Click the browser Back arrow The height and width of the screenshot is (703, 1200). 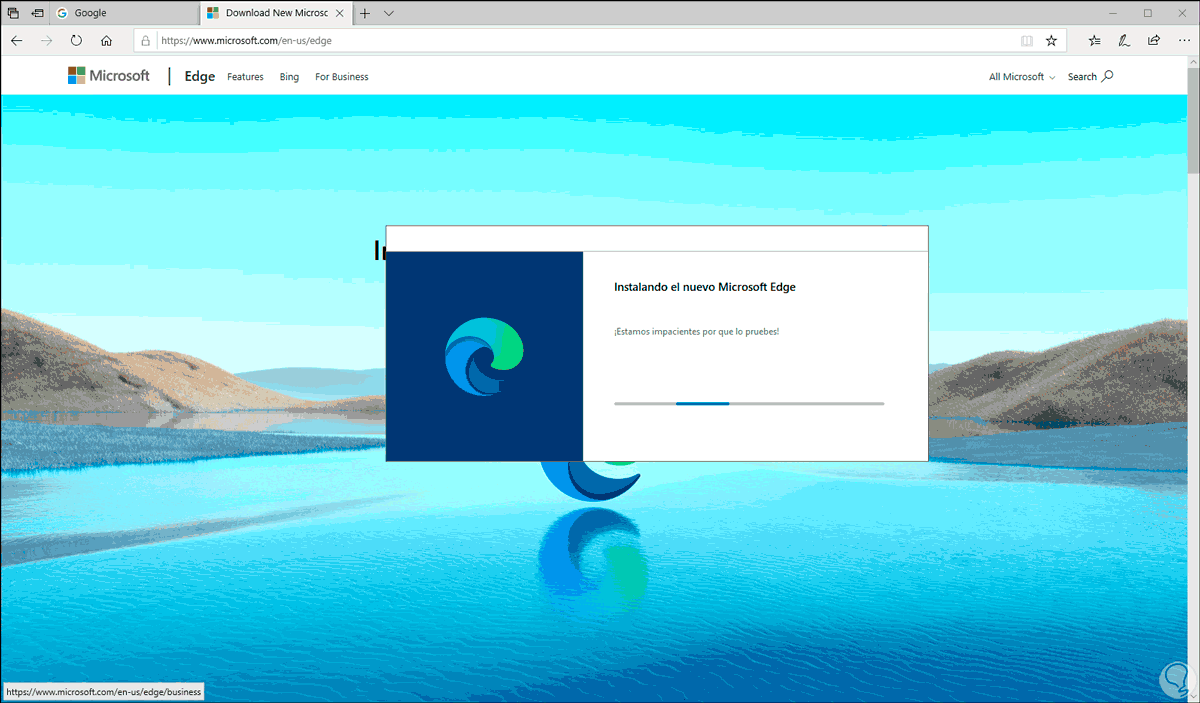(x=17, y=41)
